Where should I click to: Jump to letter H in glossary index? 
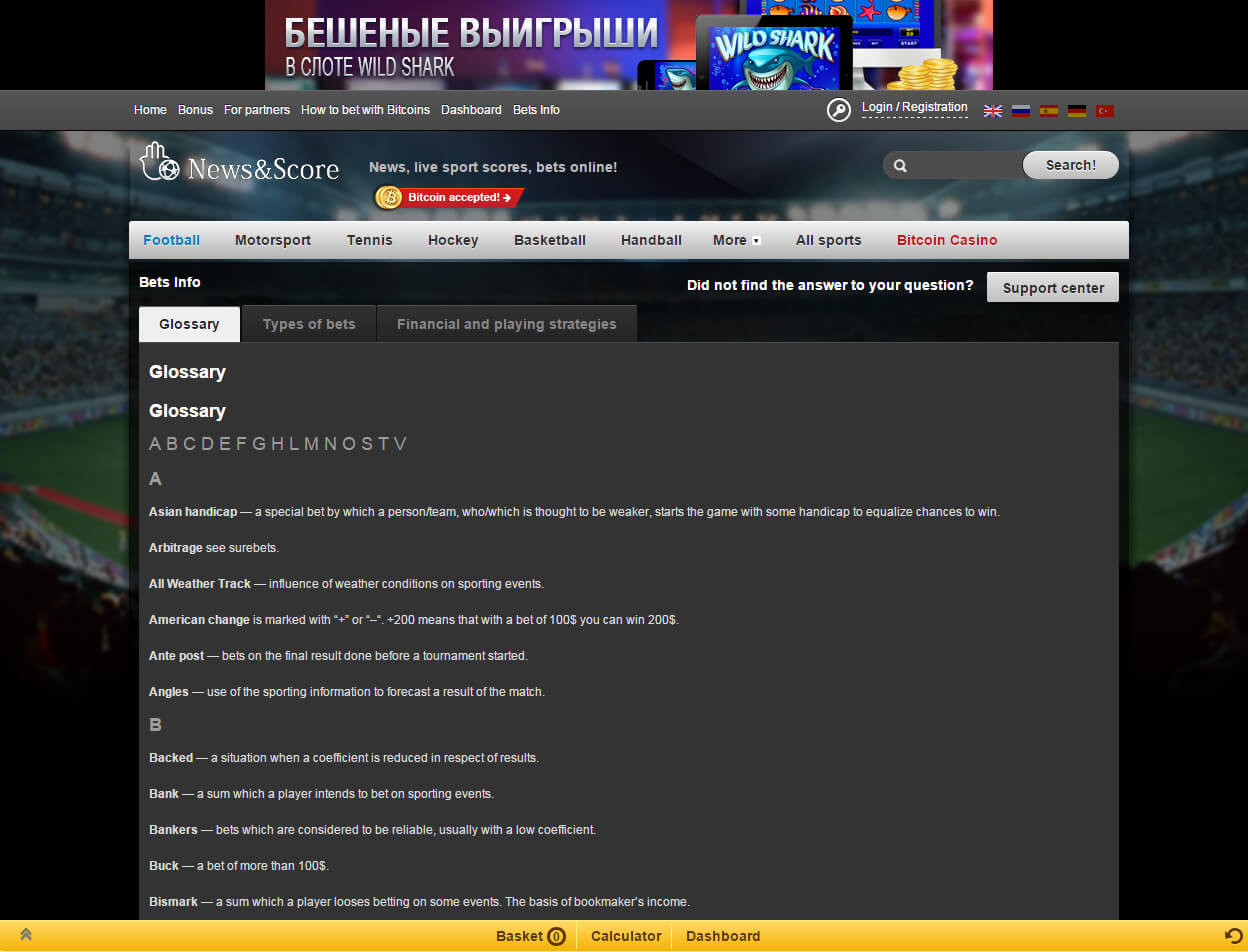click(278, 444)
